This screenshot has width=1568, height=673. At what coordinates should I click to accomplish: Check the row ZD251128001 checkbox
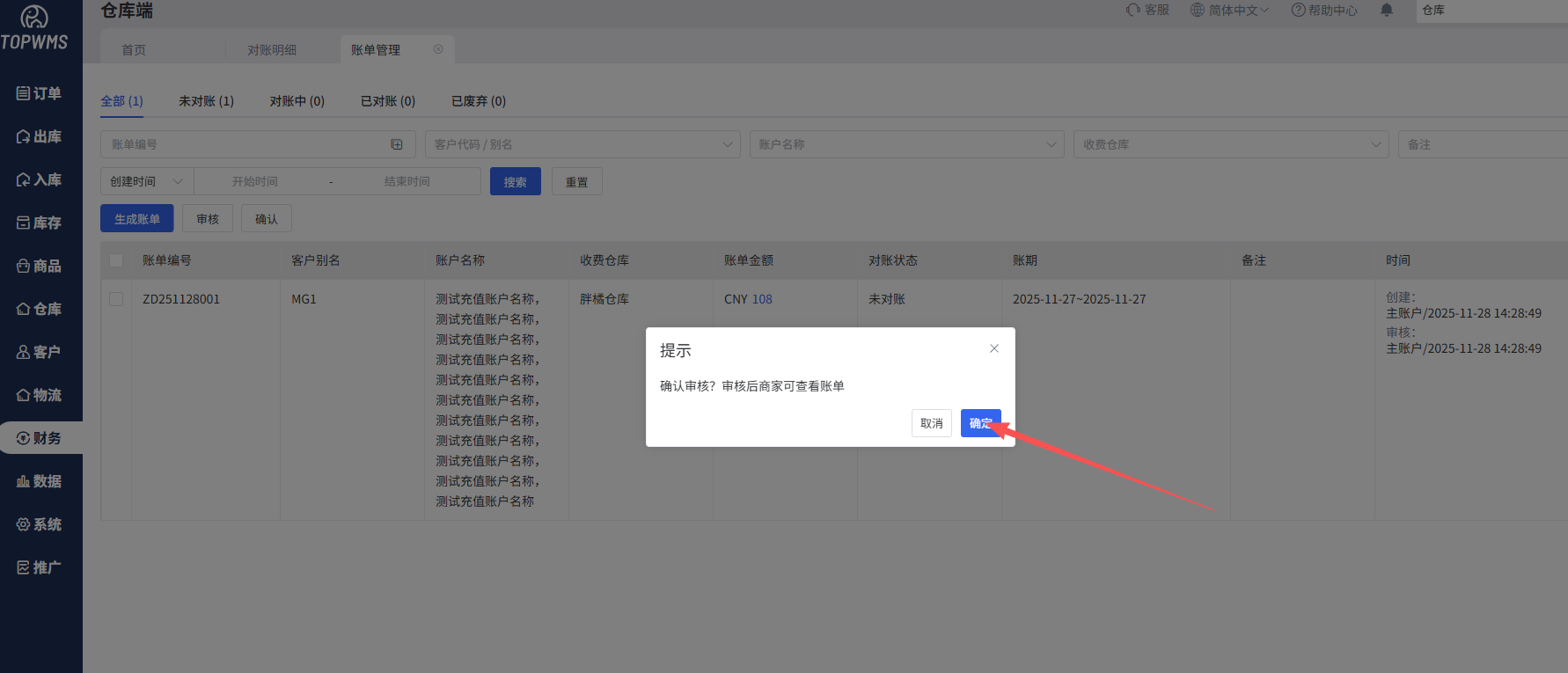[x=116, y=299]
